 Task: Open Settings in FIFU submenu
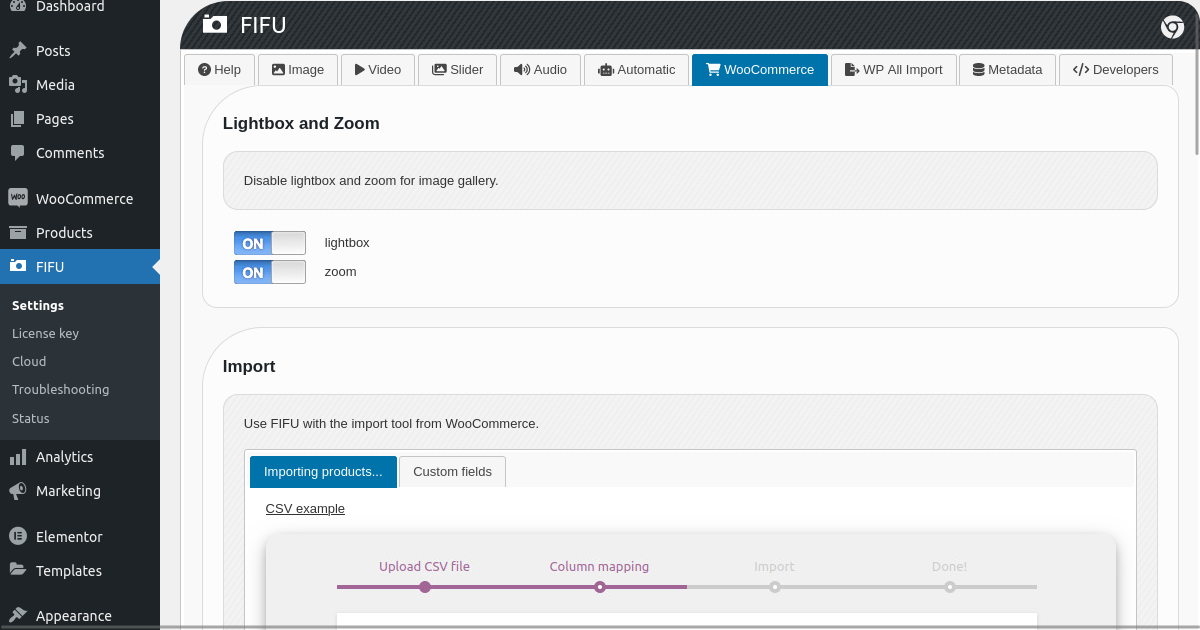tap(38, 306)
